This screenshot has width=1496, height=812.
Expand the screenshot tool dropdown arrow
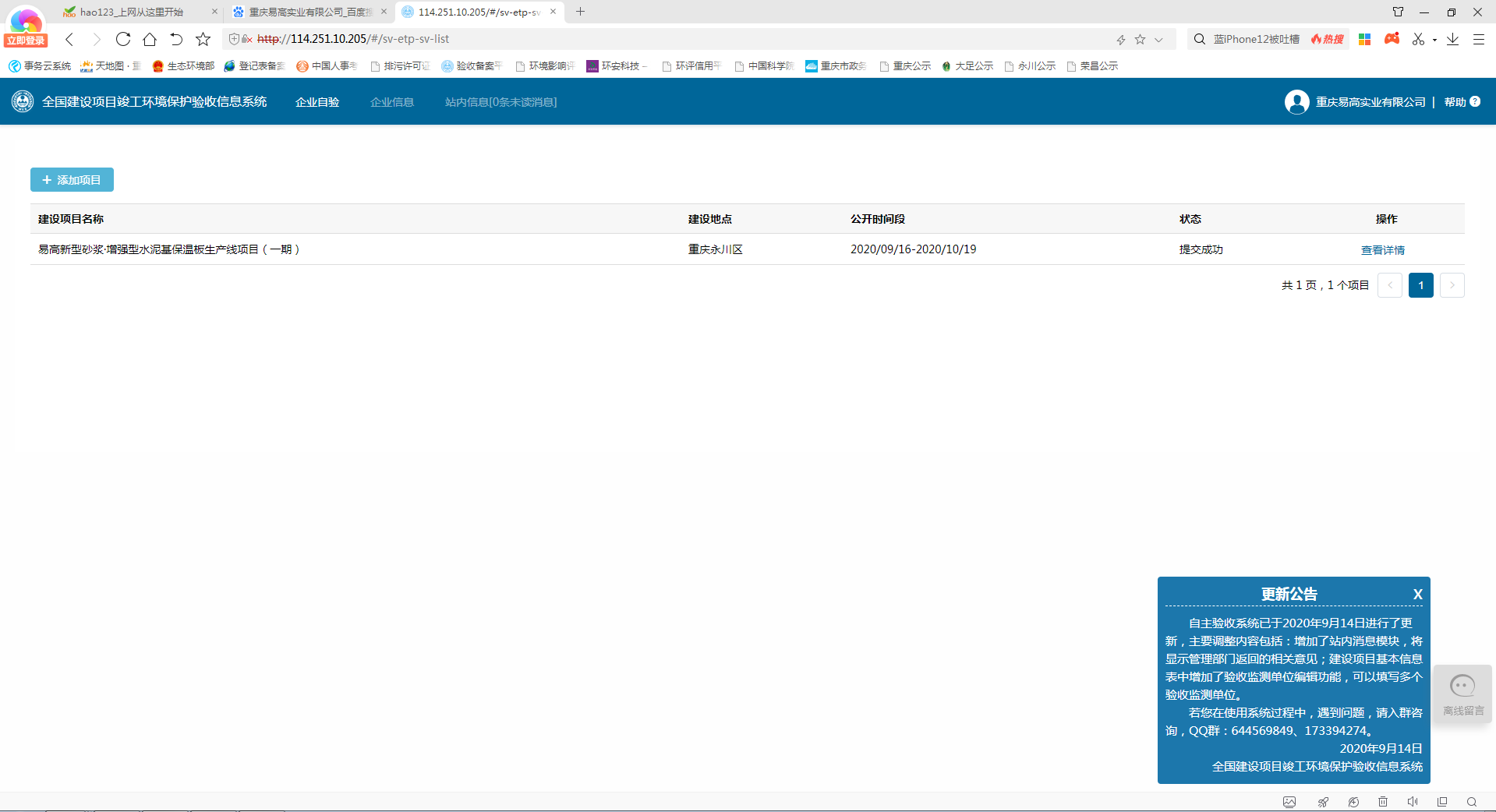[1434, 40]
